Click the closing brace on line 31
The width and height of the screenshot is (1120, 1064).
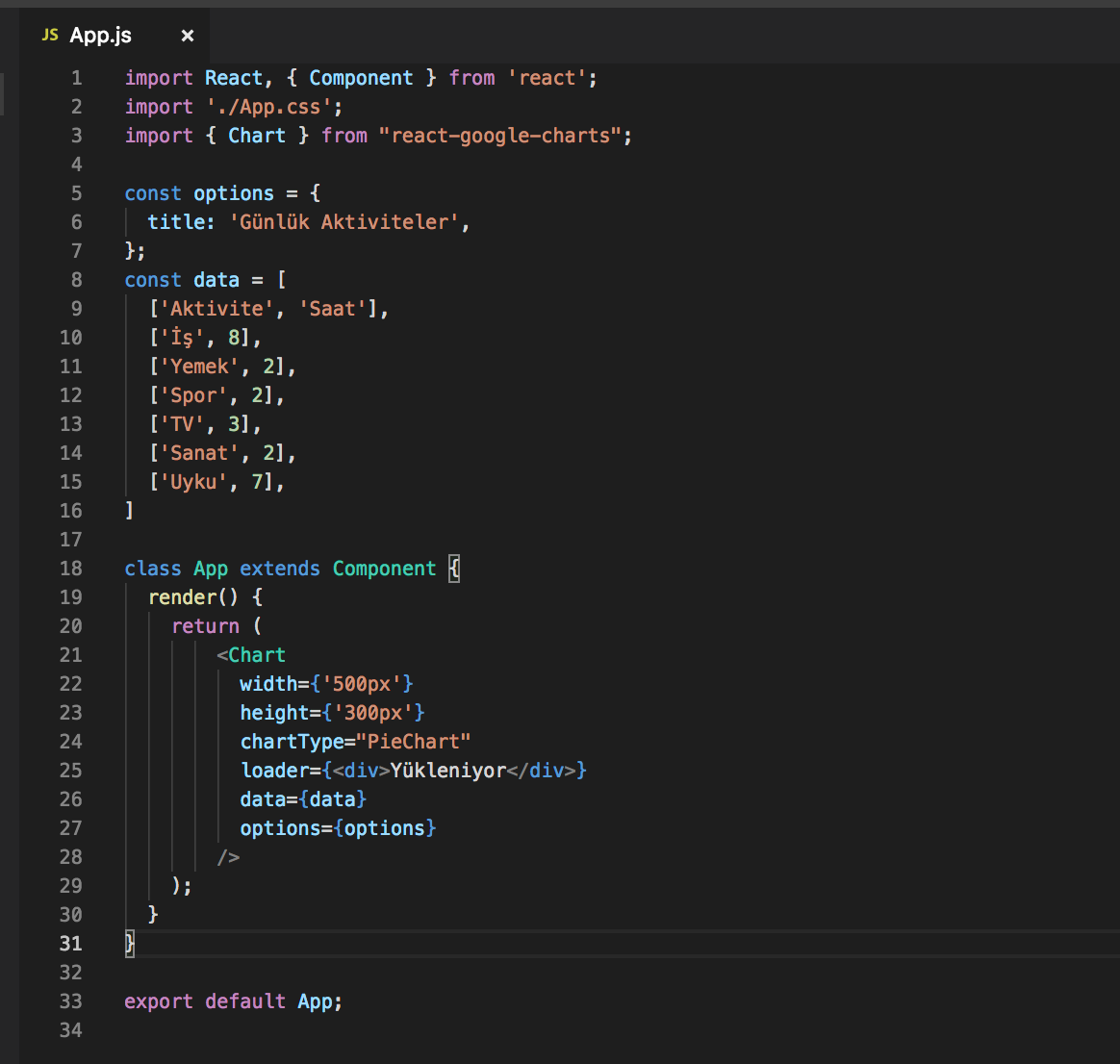tap(130, 944)
